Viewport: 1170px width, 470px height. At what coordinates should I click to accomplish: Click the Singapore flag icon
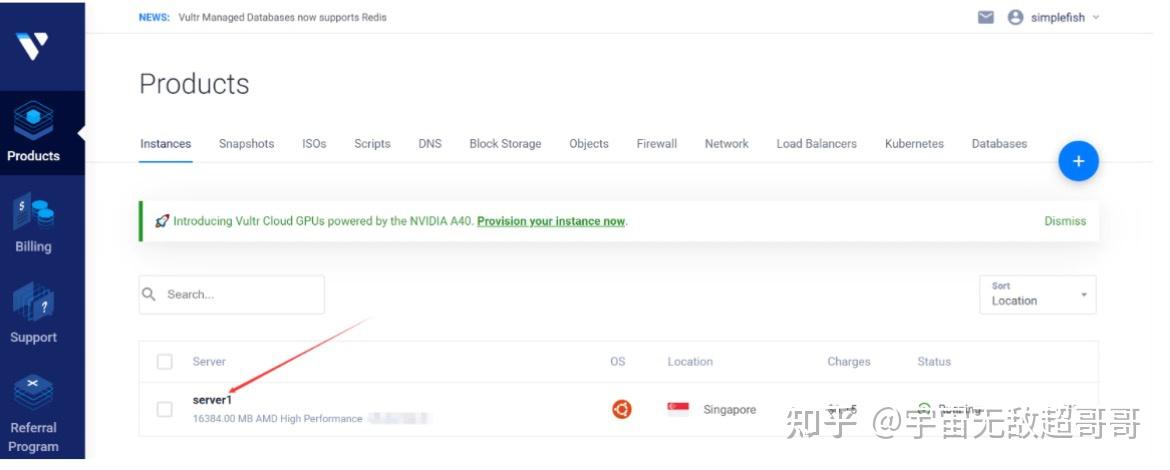(x=678, y=409)
